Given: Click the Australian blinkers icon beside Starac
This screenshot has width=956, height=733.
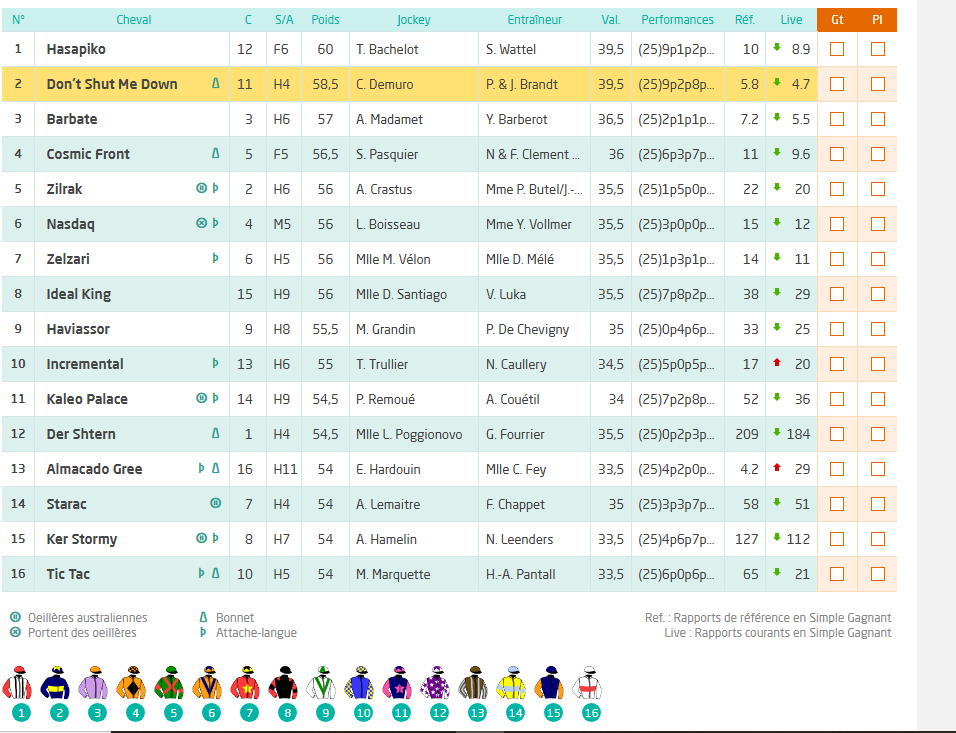Looking at the screenshot, I should coord(215,504).
